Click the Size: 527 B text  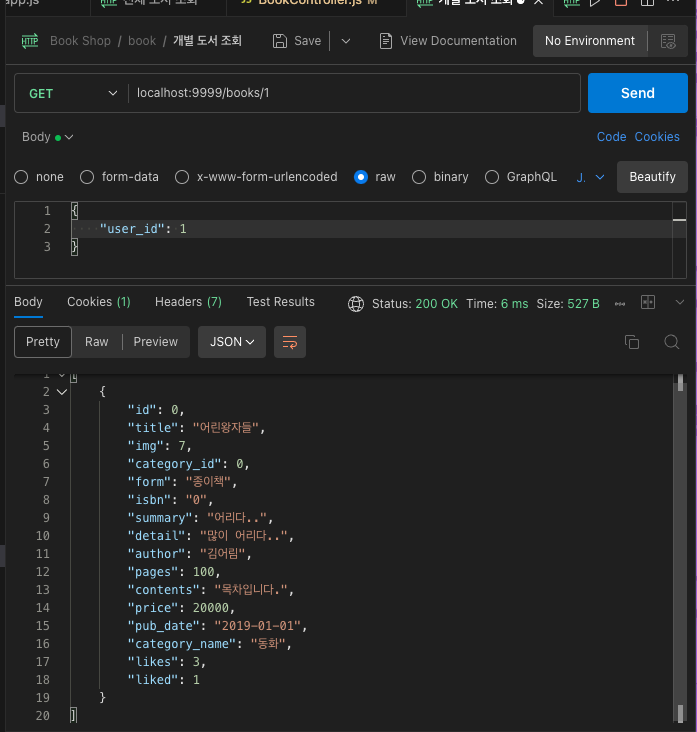(568, 304)
